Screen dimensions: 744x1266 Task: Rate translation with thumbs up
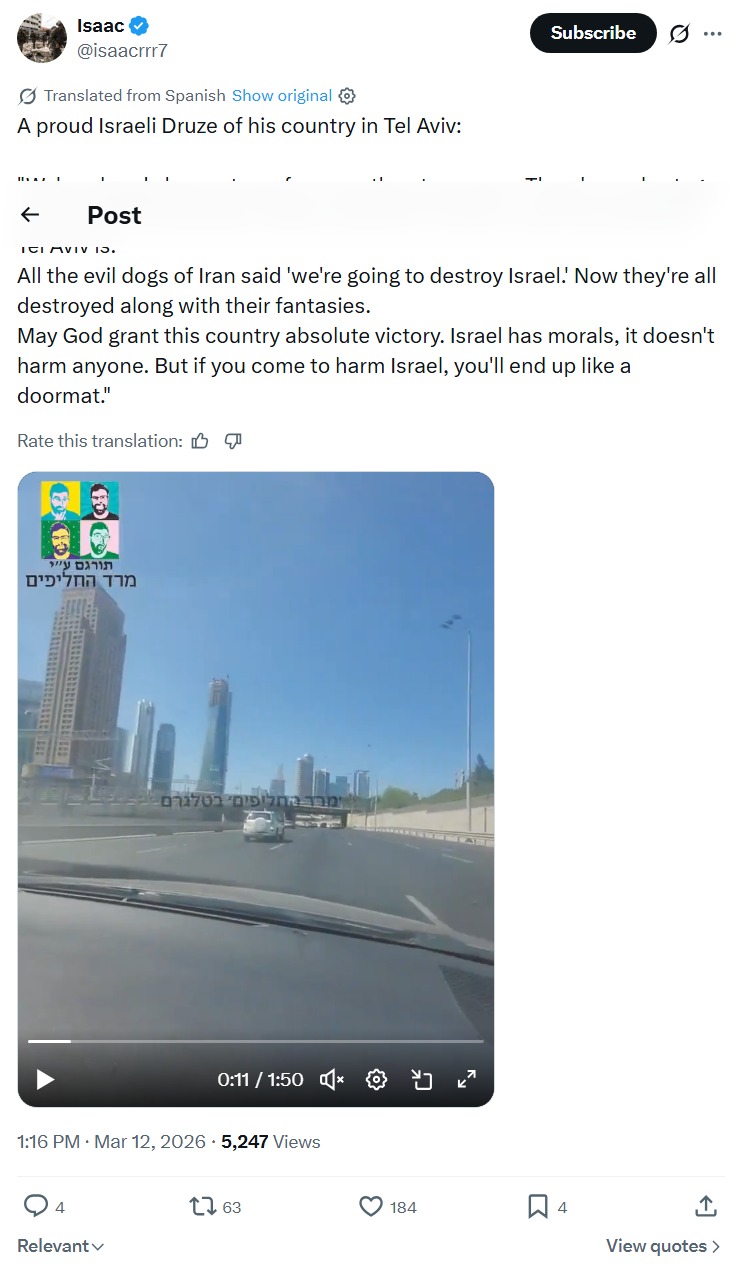pyautogui.click(x=200, y=441)
